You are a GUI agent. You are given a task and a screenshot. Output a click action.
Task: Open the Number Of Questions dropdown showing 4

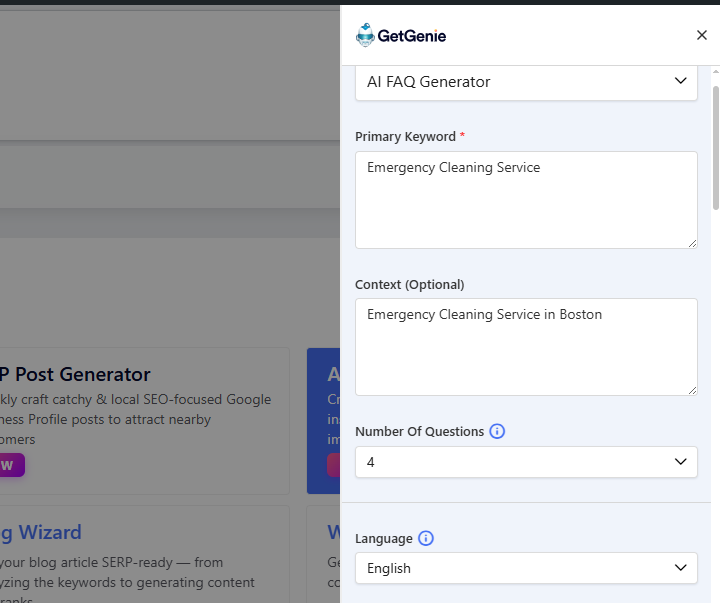point(526,462)
